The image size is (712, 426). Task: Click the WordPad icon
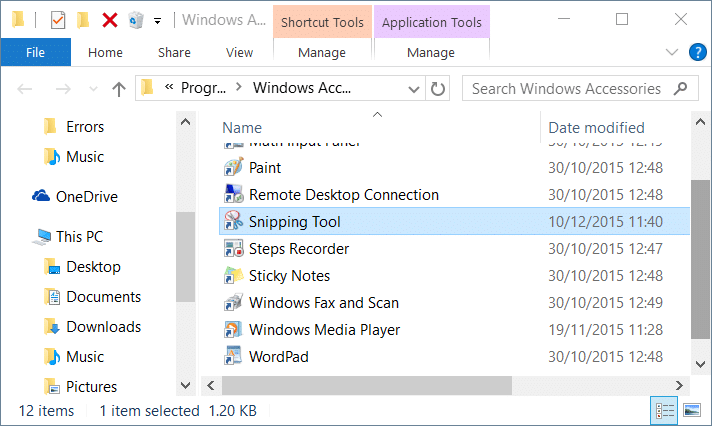pos(234,356)
